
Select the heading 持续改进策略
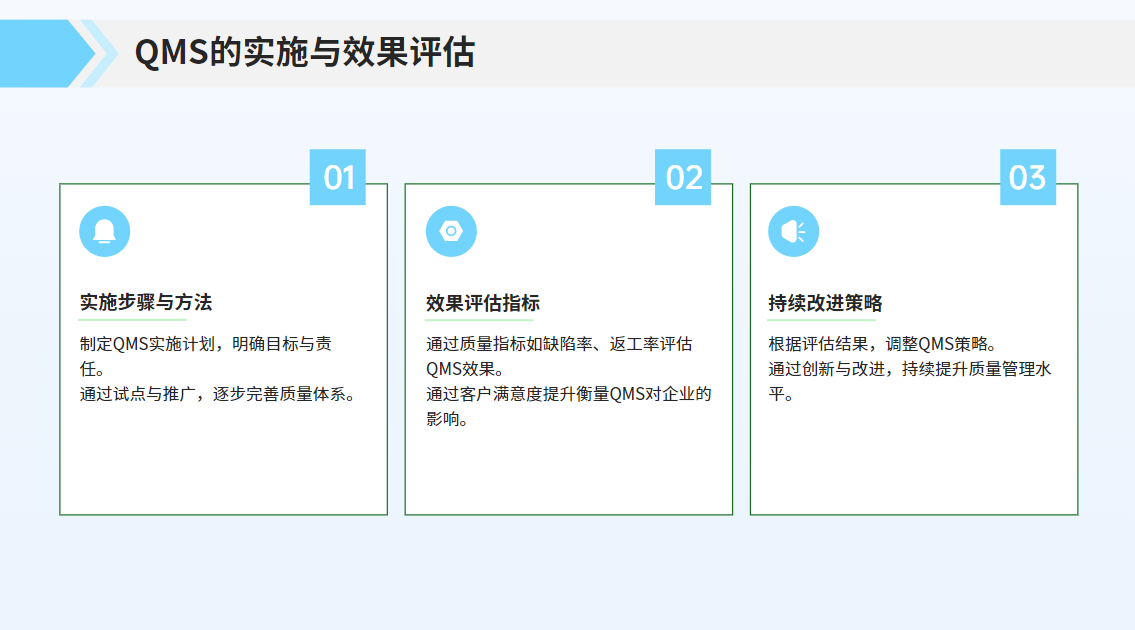[825, 303]
